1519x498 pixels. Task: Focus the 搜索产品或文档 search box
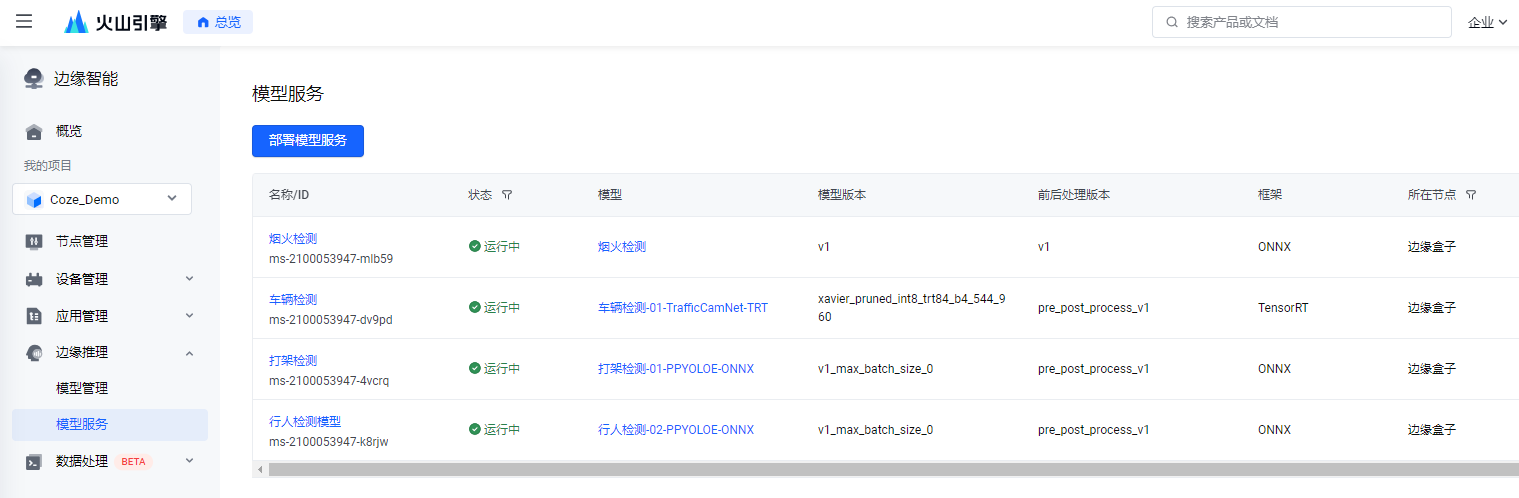coord(1301,22)
